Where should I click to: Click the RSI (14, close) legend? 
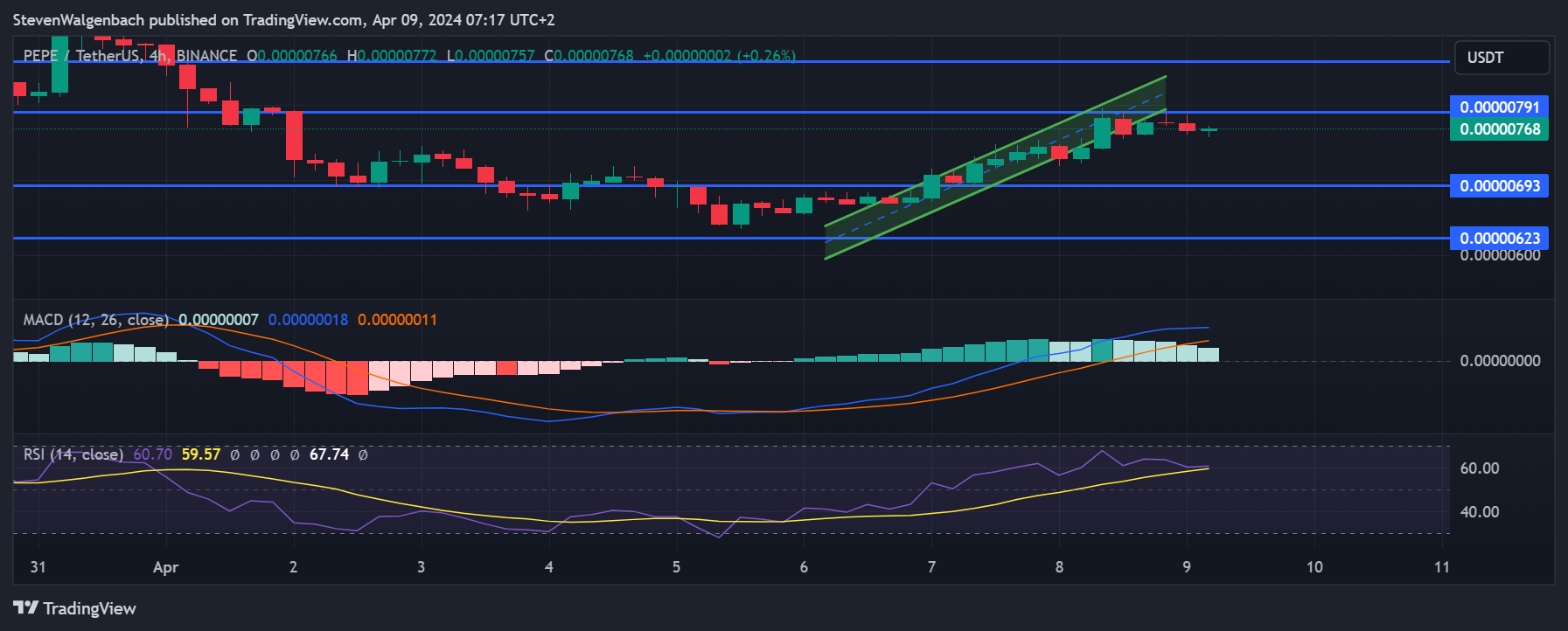[x=73, y=454]
